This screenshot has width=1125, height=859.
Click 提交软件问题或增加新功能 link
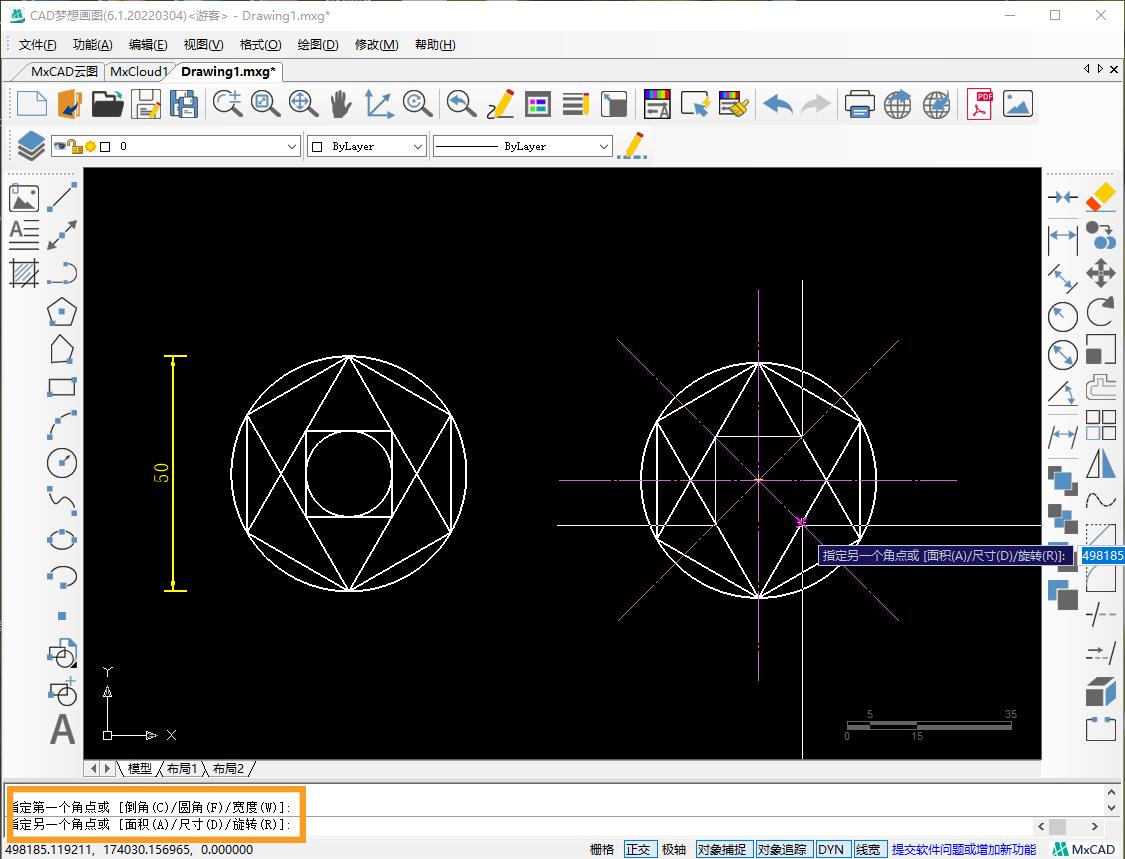coord(963,849)
